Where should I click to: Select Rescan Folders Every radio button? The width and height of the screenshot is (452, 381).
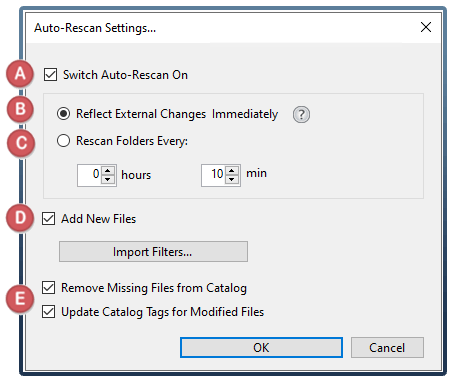(x=63, y=141)
